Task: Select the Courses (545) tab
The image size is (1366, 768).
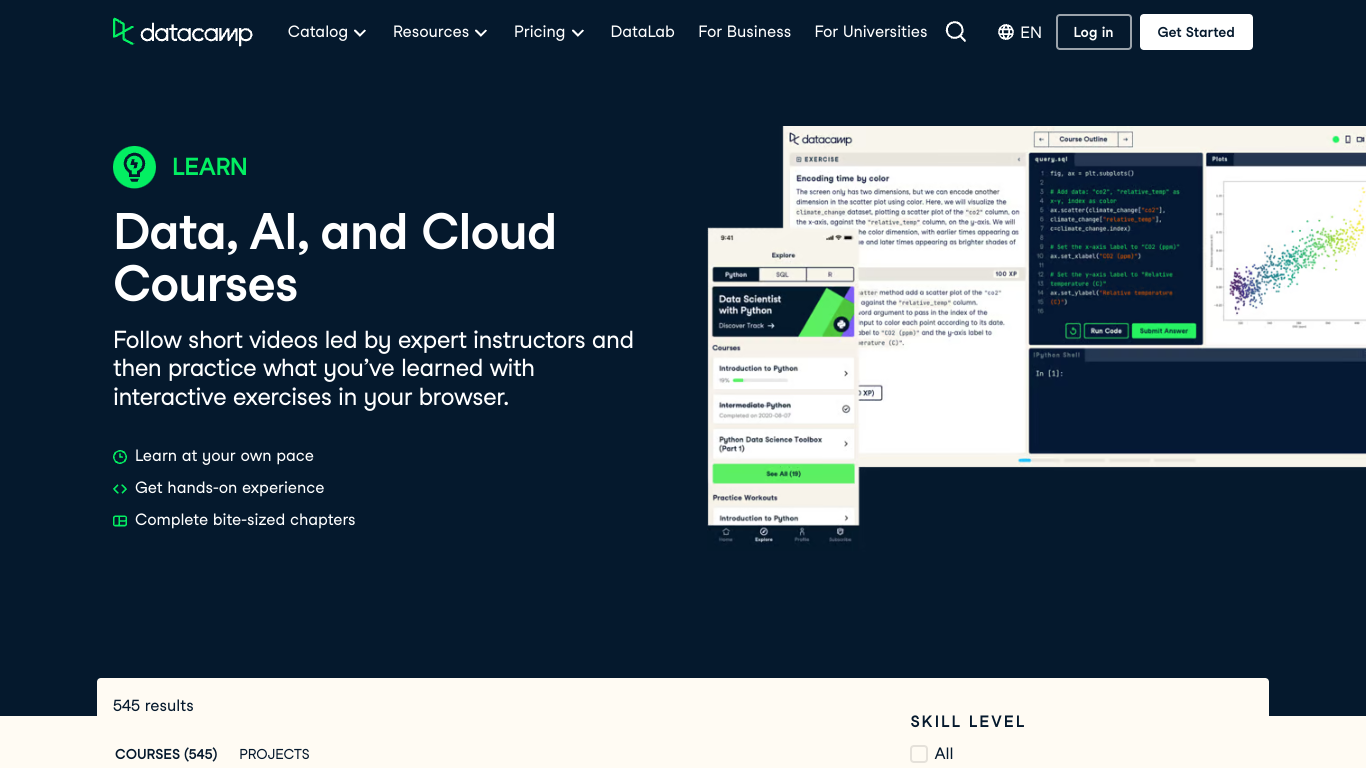Action: point(166,754)
